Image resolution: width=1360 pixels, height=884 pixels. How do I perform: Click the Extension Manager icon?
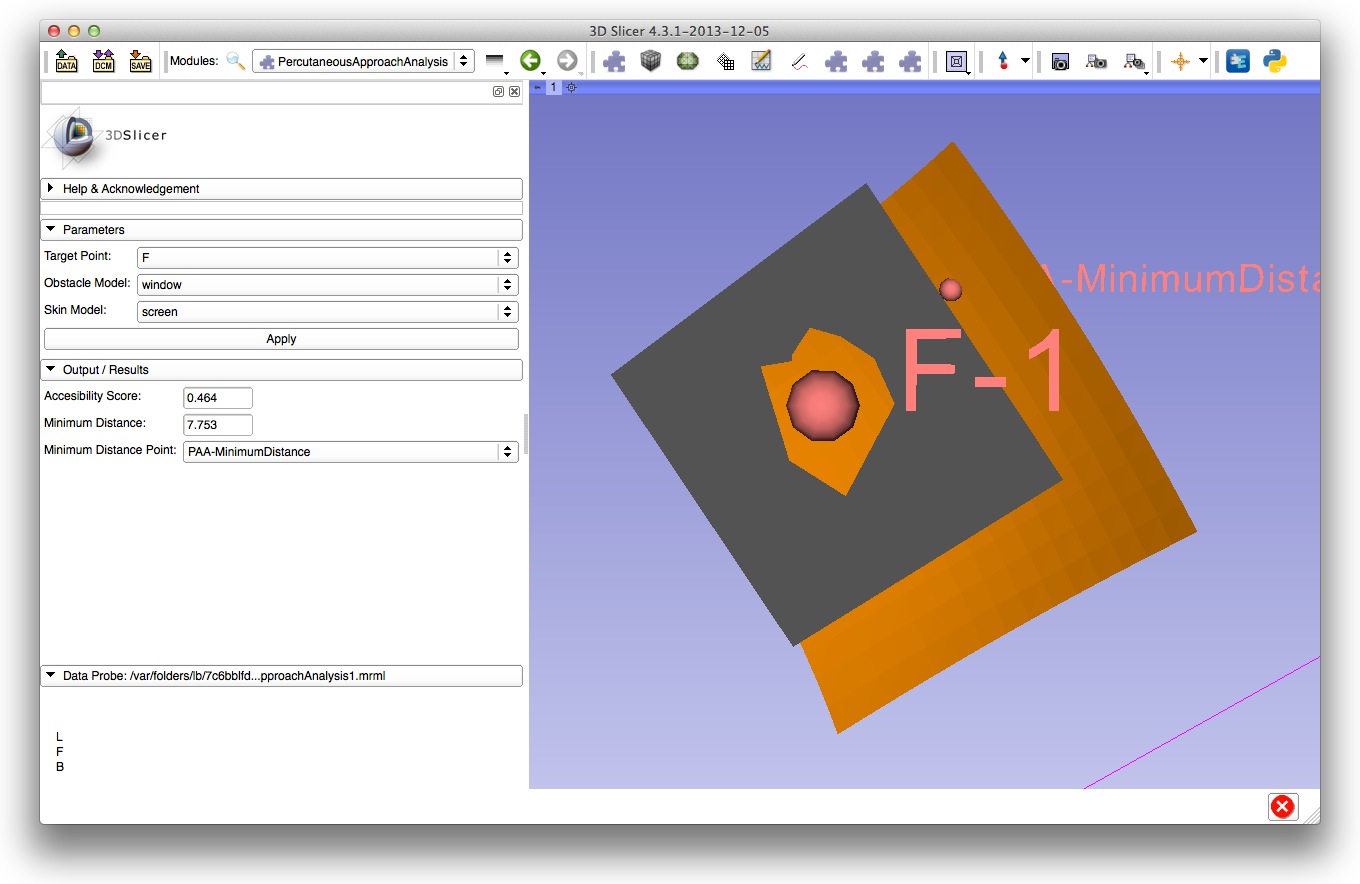1238,62
